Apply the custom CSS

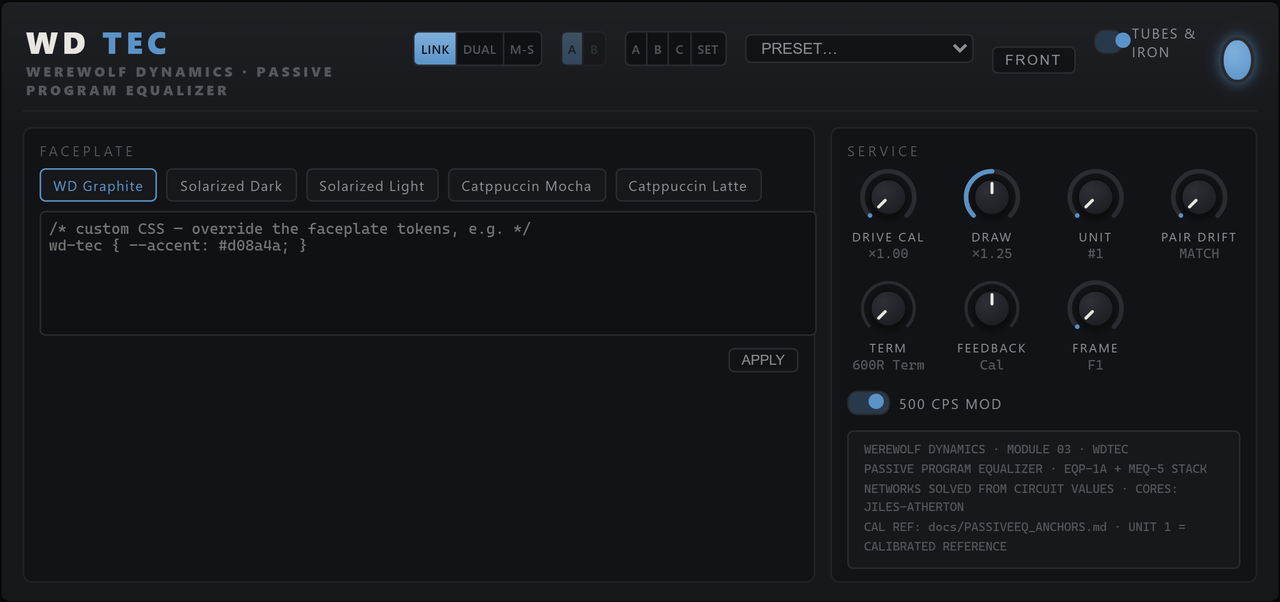[763, 360]
